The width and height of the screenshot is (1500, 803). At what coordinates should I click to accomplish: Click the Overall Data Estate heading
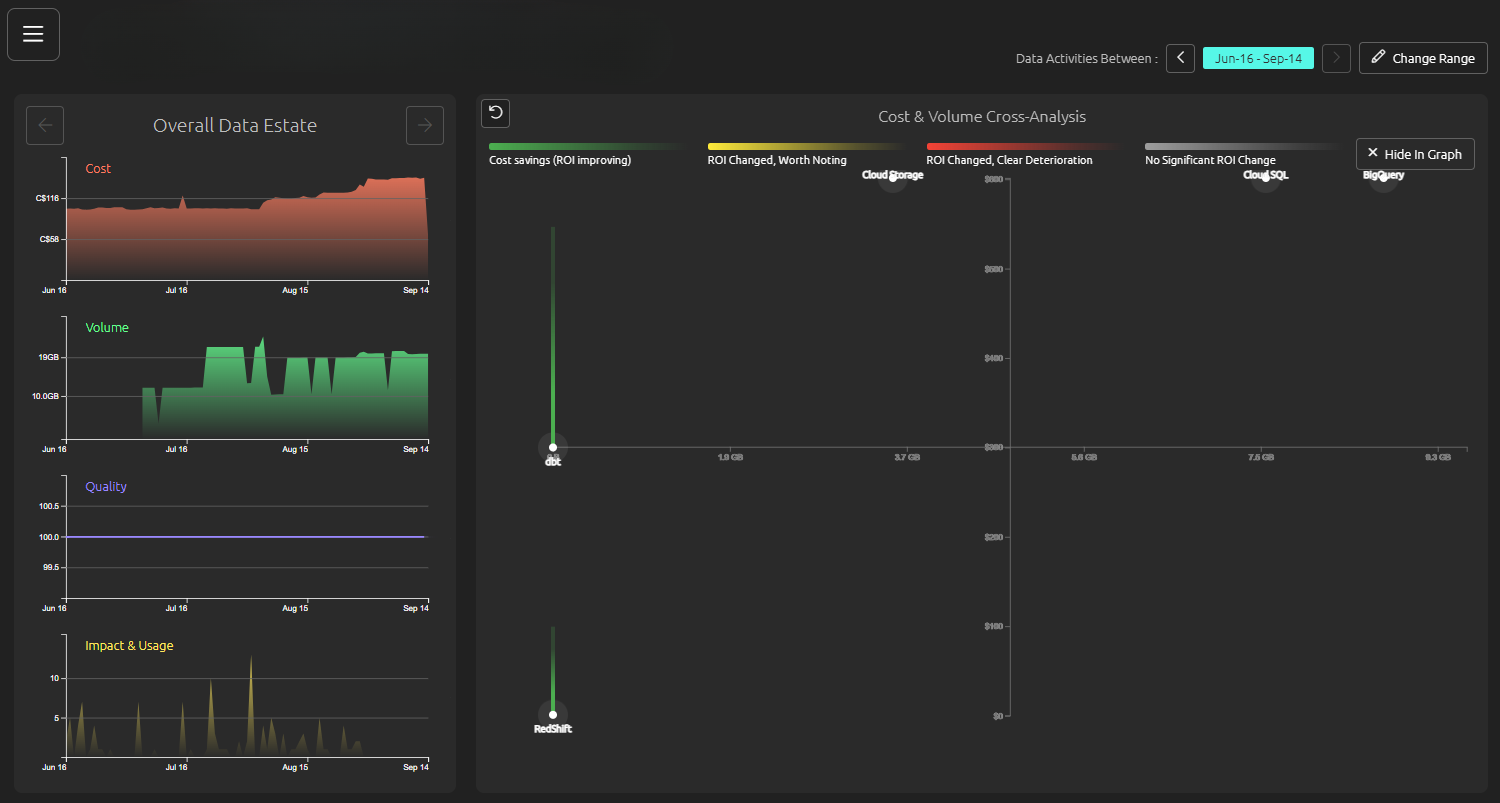tap(235, 125)
